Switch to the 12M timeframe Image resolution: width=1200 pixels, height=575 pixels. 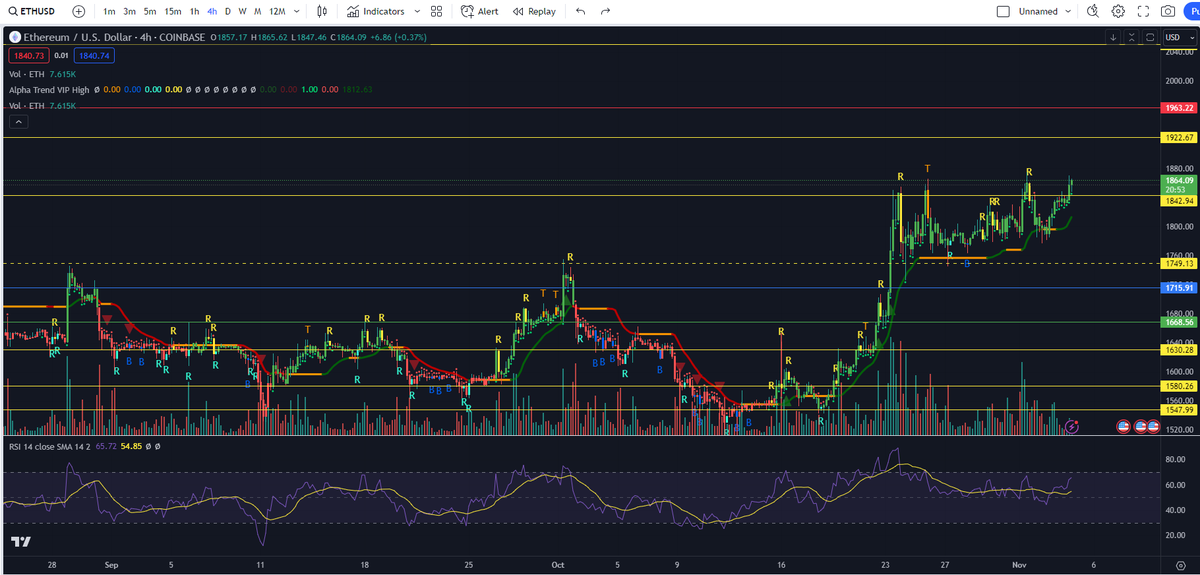pos(277,11)
